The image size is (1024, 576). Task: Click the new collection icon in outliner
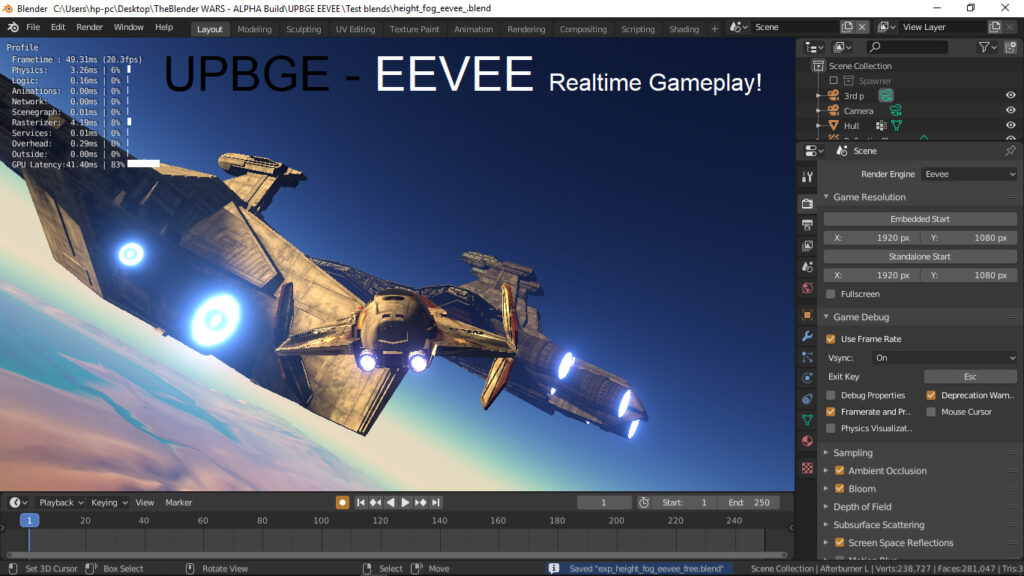pyautogui.click(x=1010, y=47)
